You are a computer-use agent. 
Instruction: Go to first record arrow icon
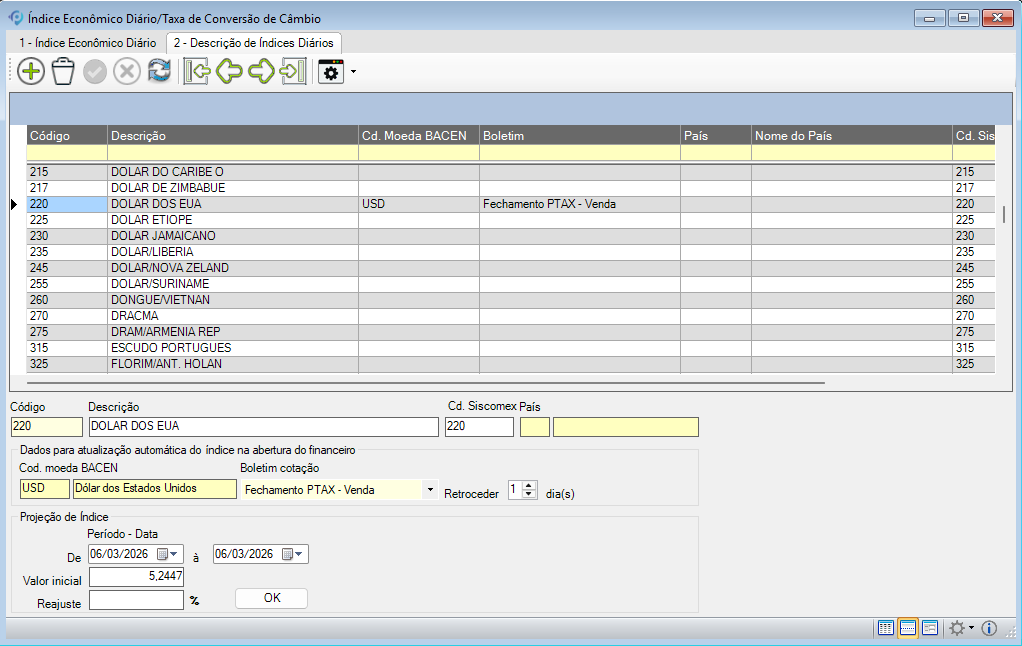[196, 72]
